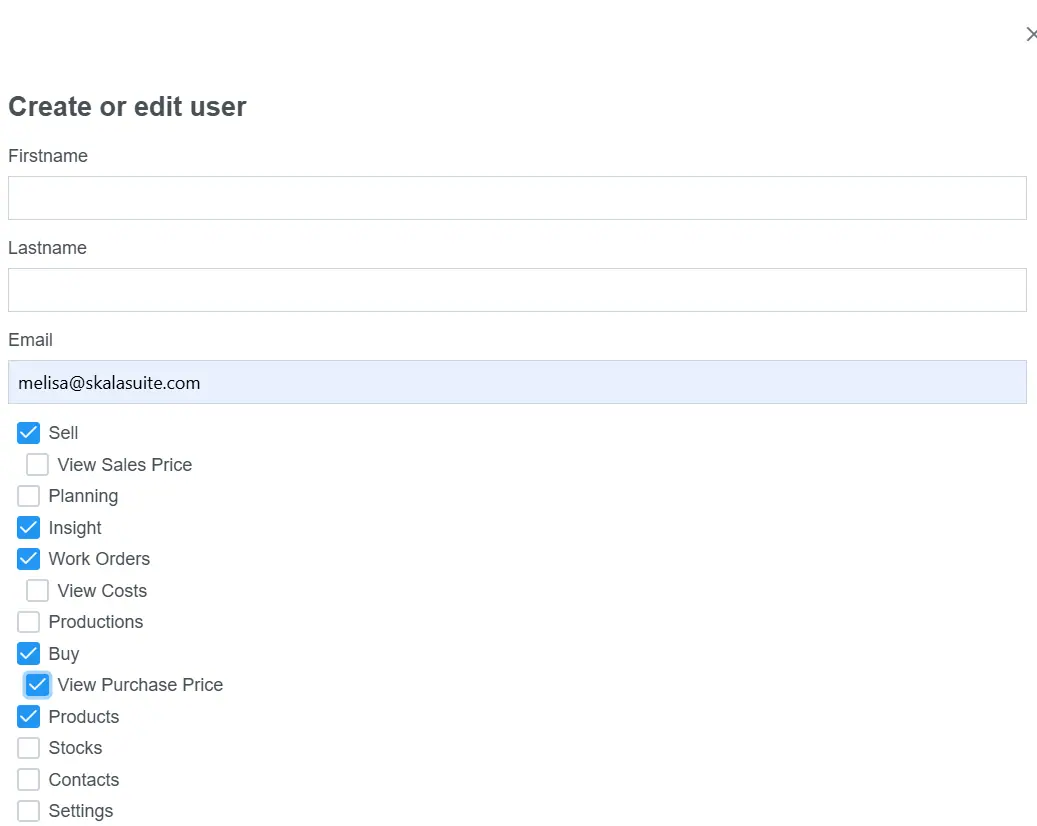Click the Lastname label text
This screenshot has width=1037, height=826.
pyautogui.click(x=47, y=248)
